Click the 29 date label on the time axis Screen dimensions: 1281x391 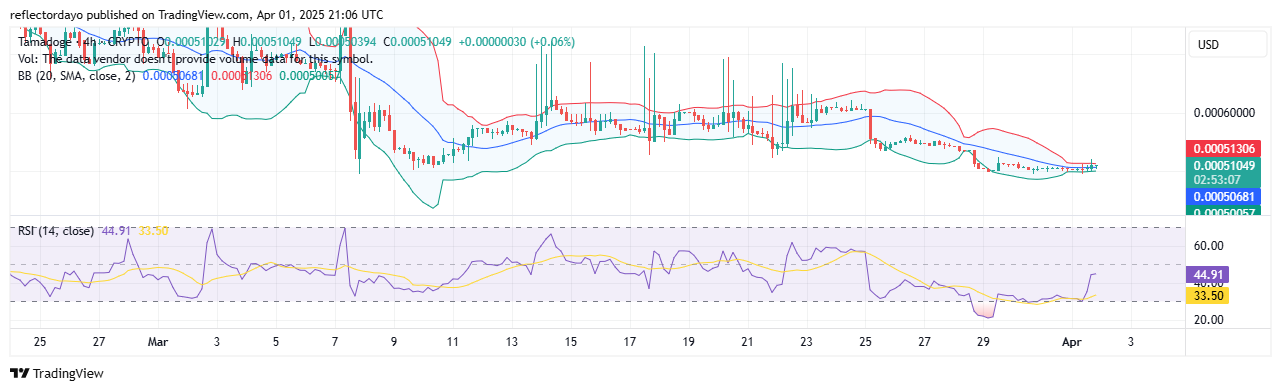click(983, 341)
